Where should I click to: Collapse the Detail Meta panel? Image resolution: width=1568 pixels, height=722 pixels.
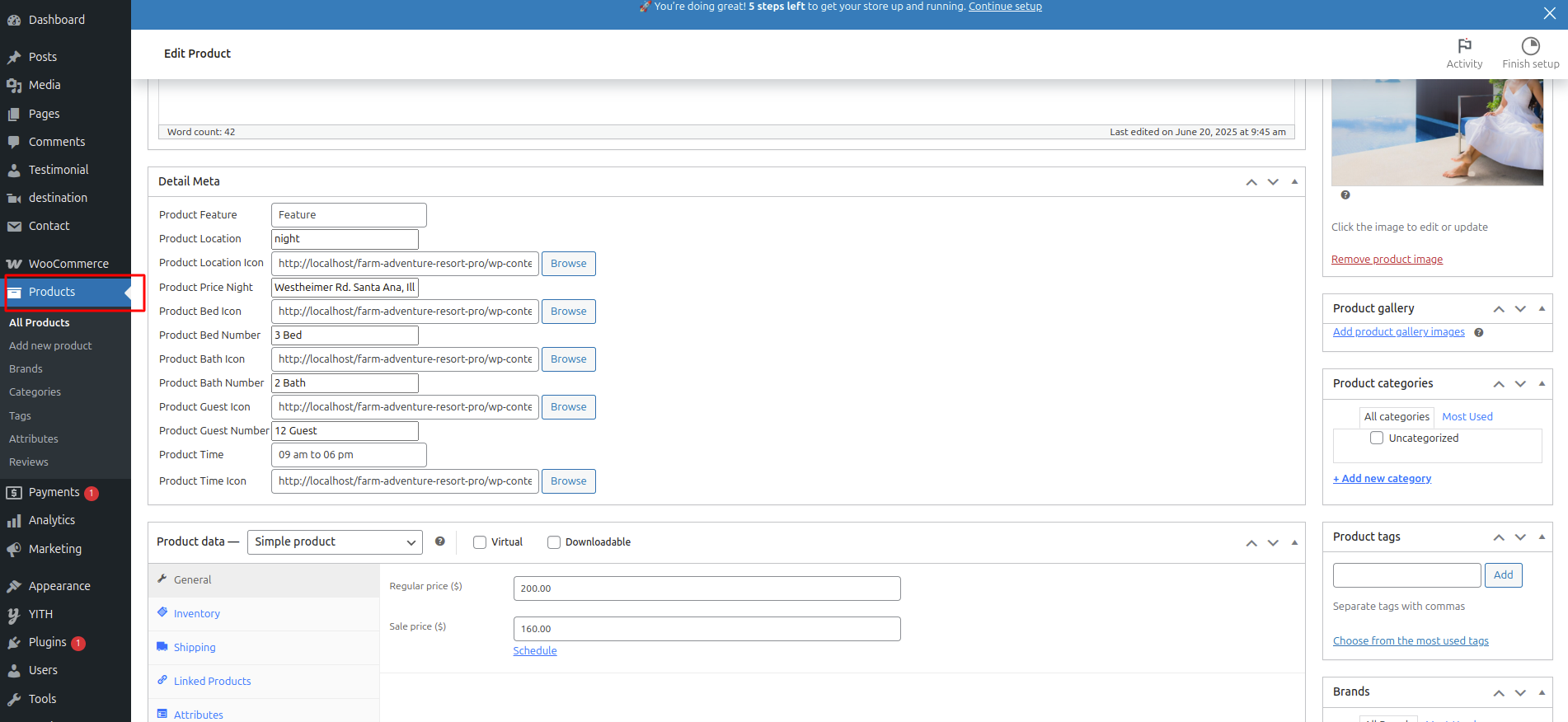[1294, 181]
